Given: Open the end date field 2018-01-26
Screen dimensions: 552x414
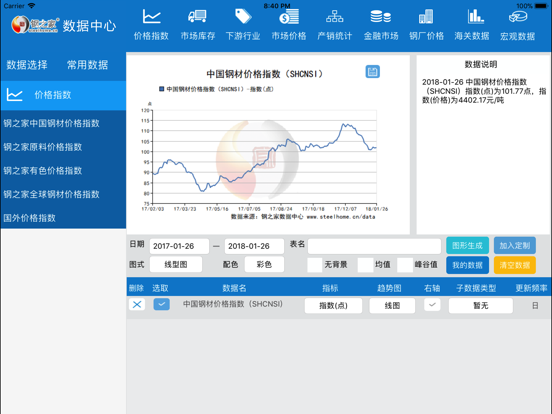Looking at the screenshot, I should pyautogui.click(x=254, y=246).
